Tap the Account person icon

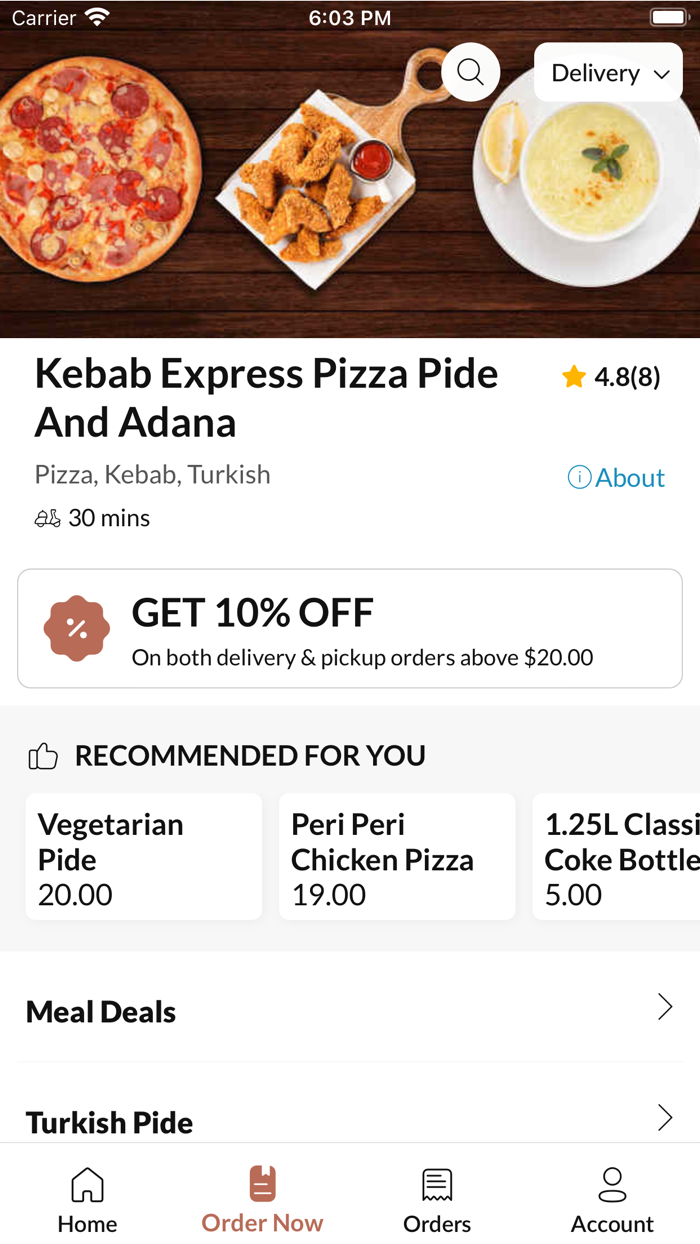611,1184
